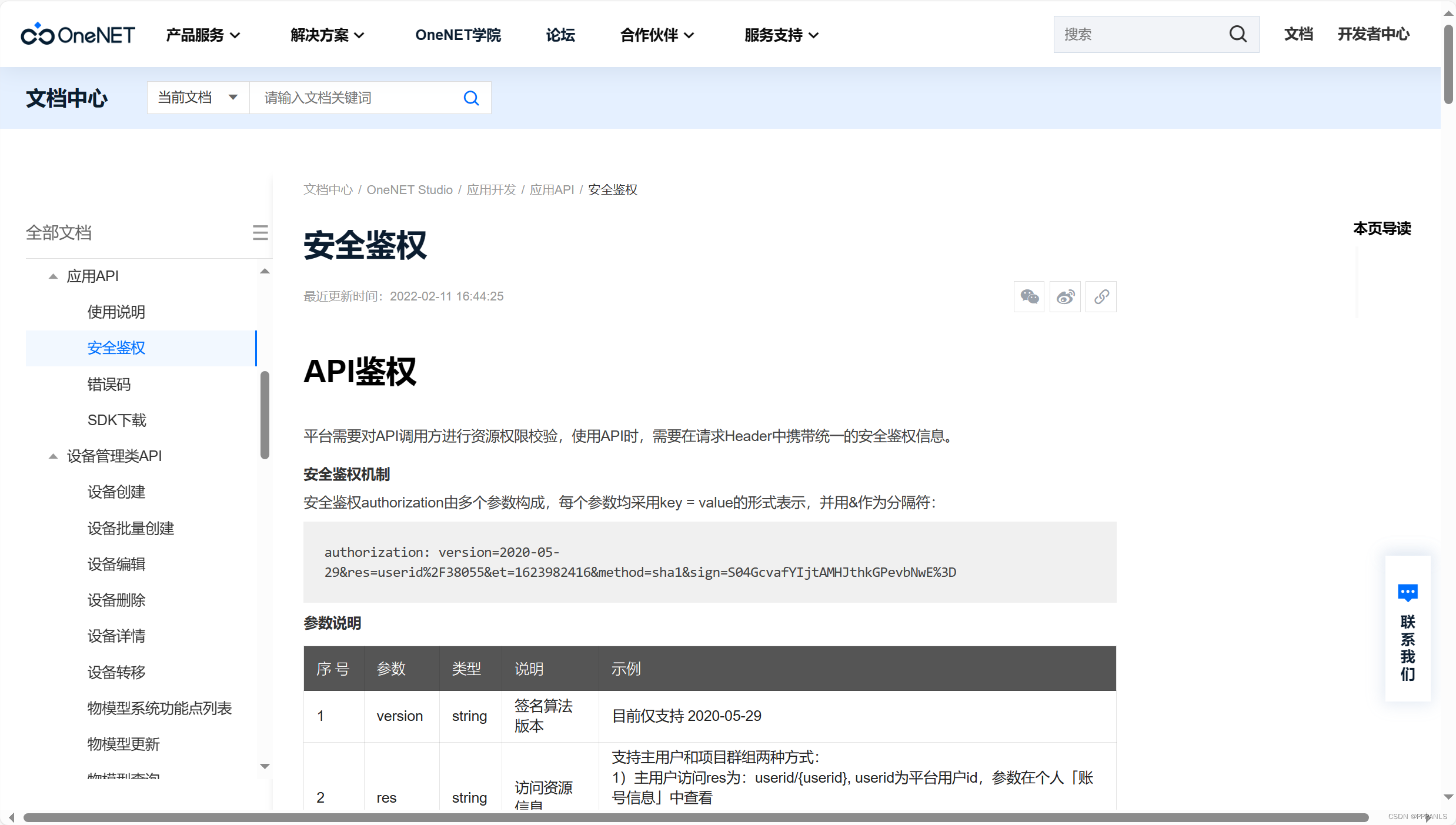Viewport: 1456px width, 825px height.
Task: Click the search magnifier in the top bar
Action: pos(1238,34)
